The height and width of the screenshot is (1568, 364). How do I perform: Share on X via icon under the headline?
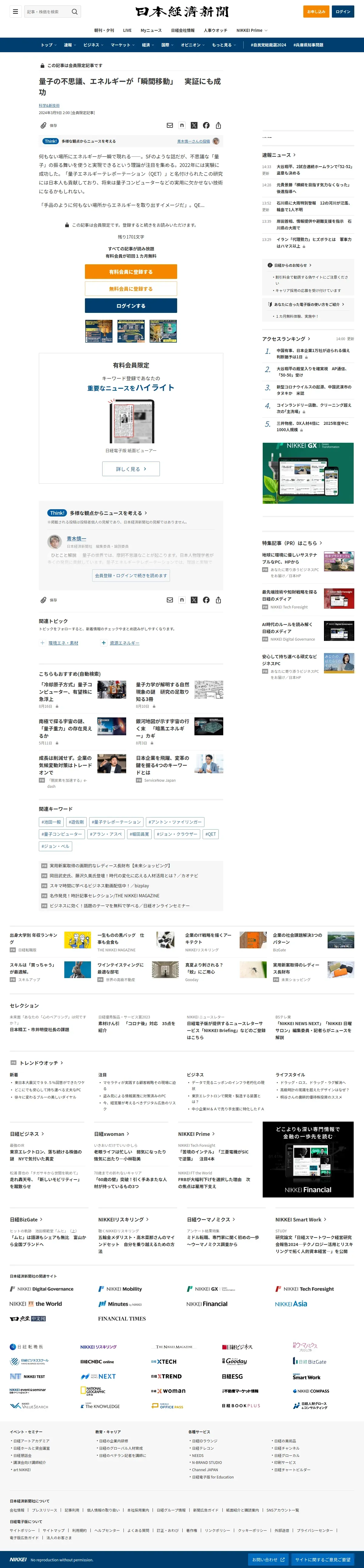click(x=194, y=125)
